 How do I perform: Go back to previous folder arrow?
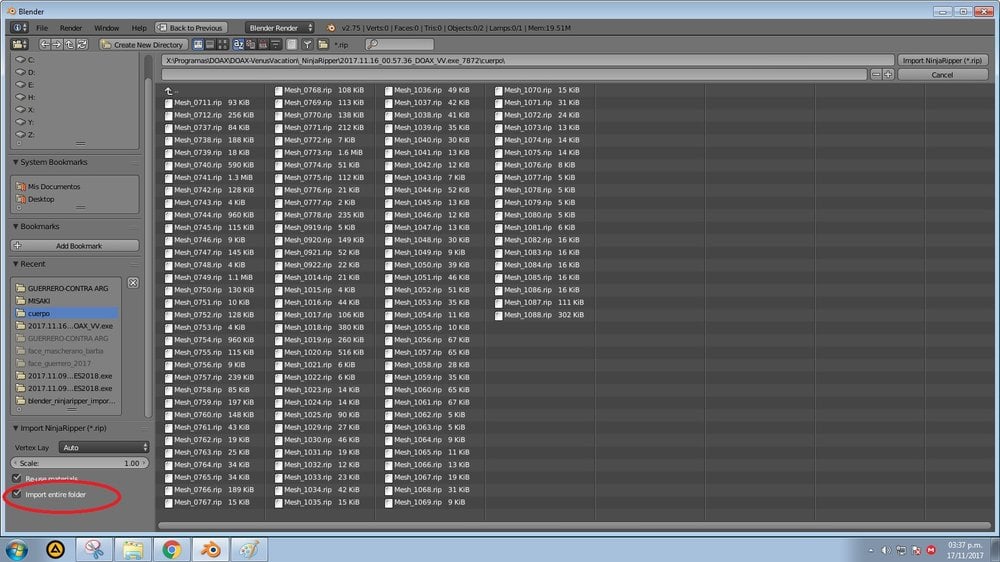click(x=44, y=45)
